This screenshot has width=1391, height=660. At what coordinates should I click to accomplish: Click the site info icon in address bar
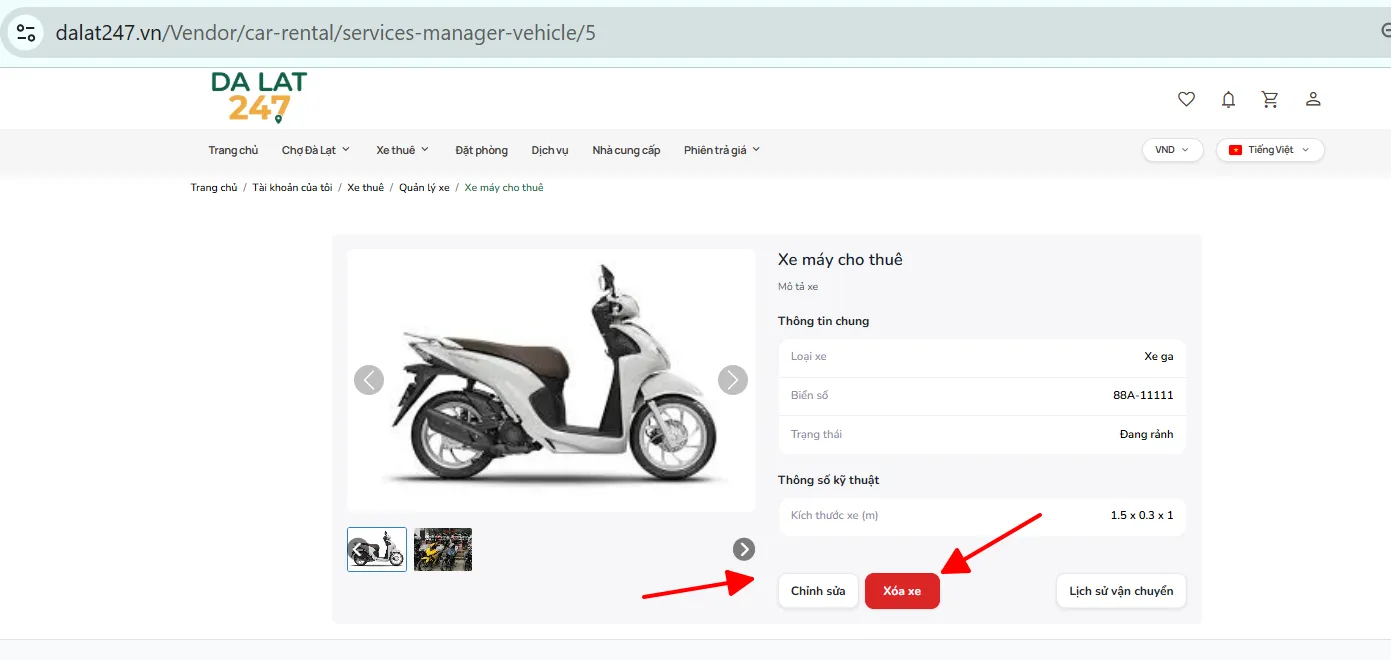[x=25, y=32]
